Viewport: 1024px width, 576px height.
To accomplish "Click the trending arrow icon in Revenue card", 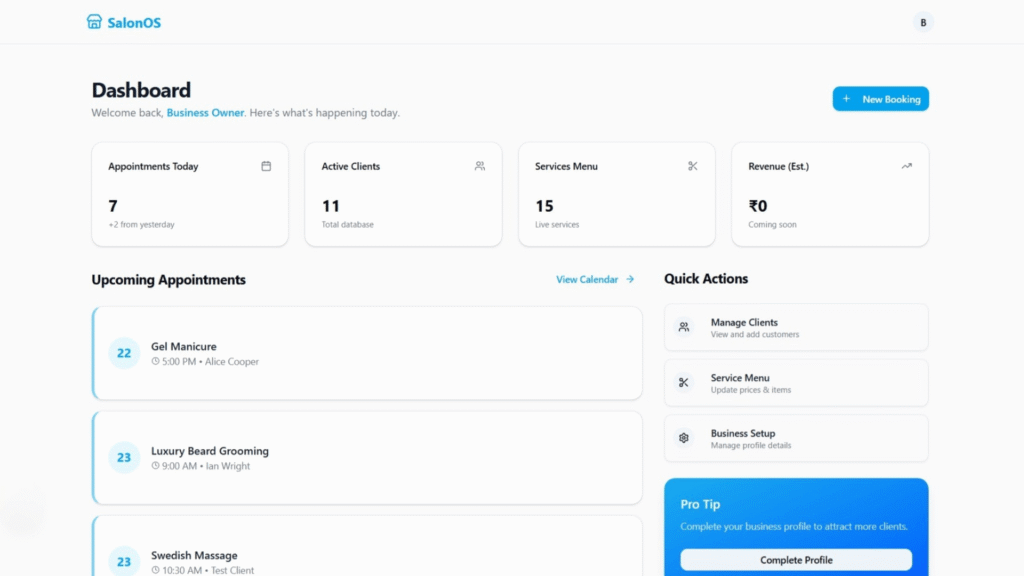I will [906, 166].
